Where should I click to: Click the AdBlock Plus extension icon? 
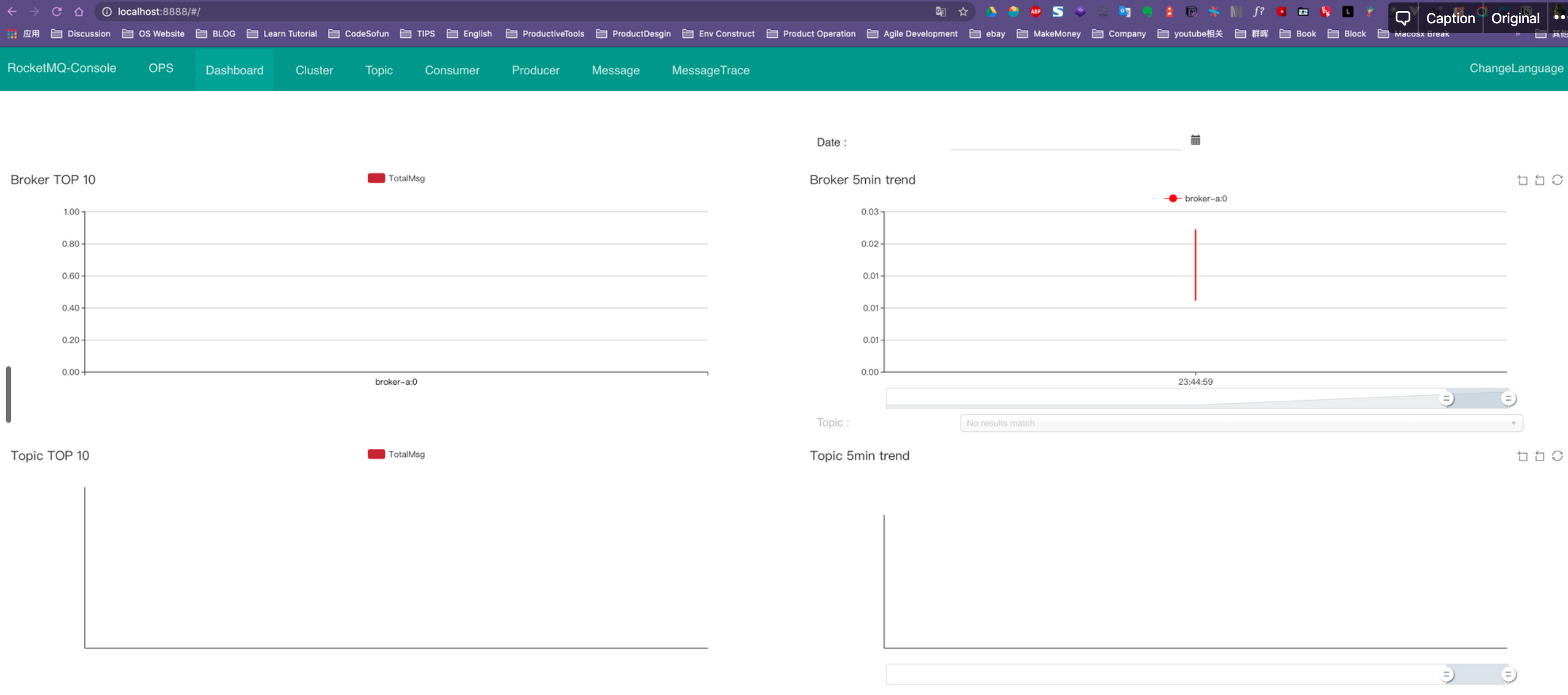[x=1036, y=12]
